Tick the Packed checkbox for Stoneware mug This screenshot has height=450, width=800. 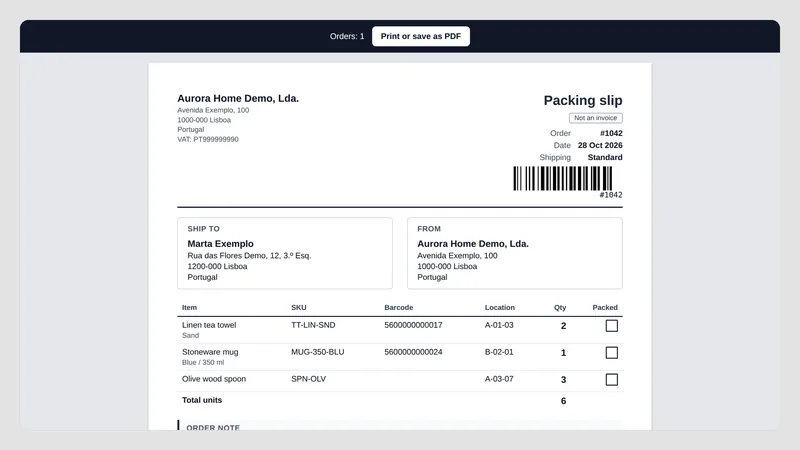tap(611, 353)
